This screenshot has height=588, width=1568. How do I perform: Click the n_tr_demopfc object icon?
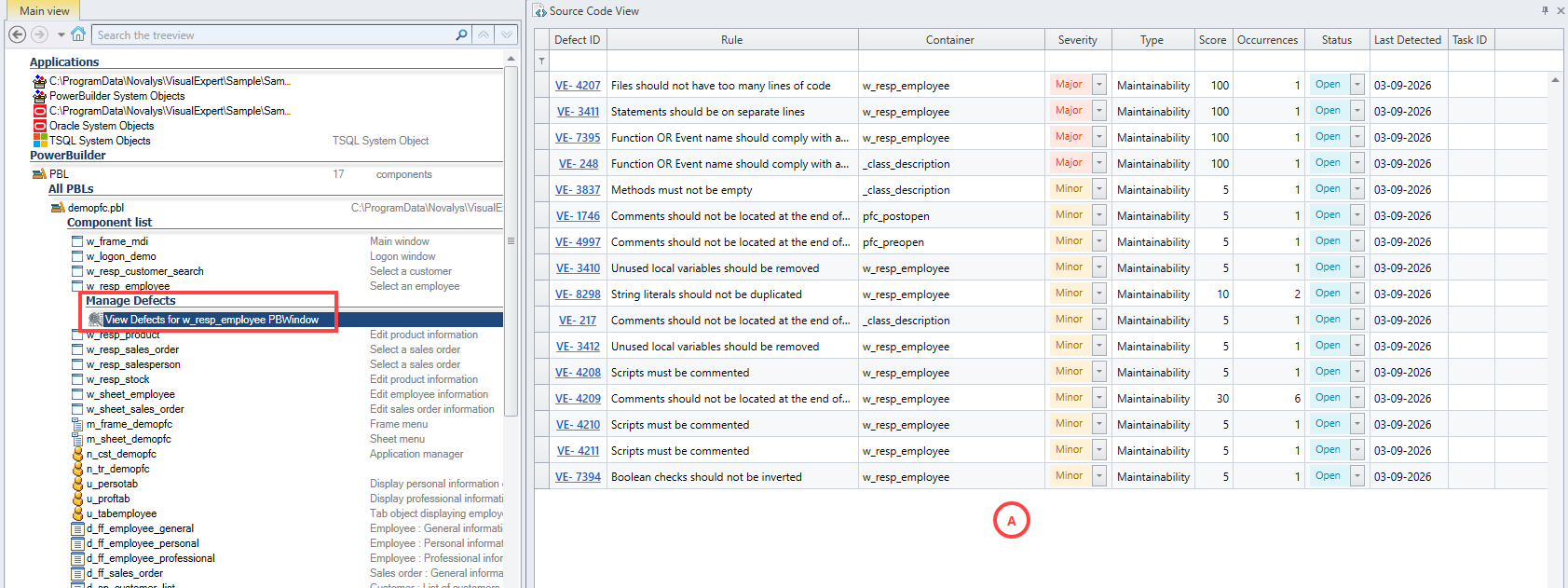pyautogui.click(x=77, y=469)
